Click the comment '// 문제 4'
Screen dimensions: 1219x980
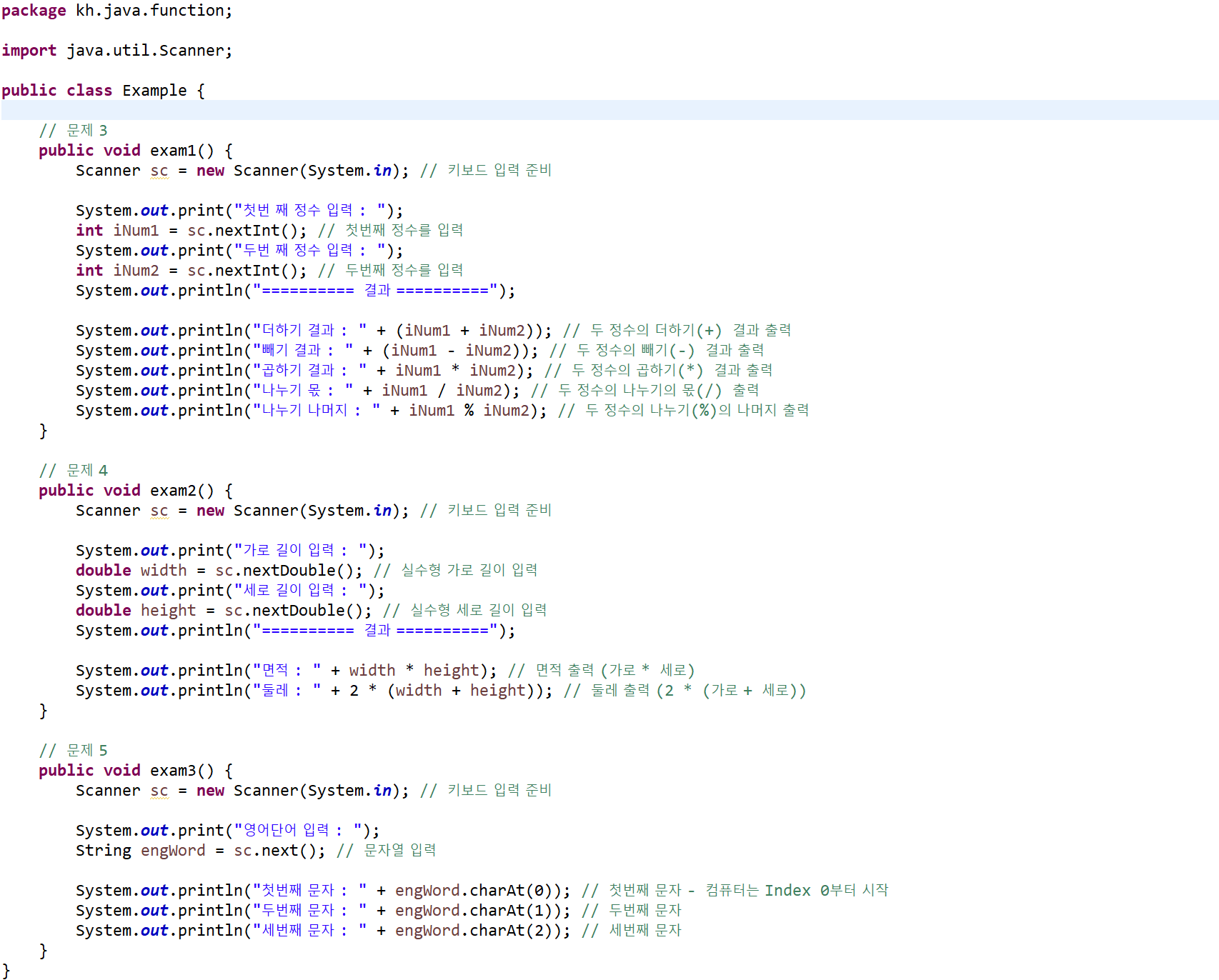point(73,471)
